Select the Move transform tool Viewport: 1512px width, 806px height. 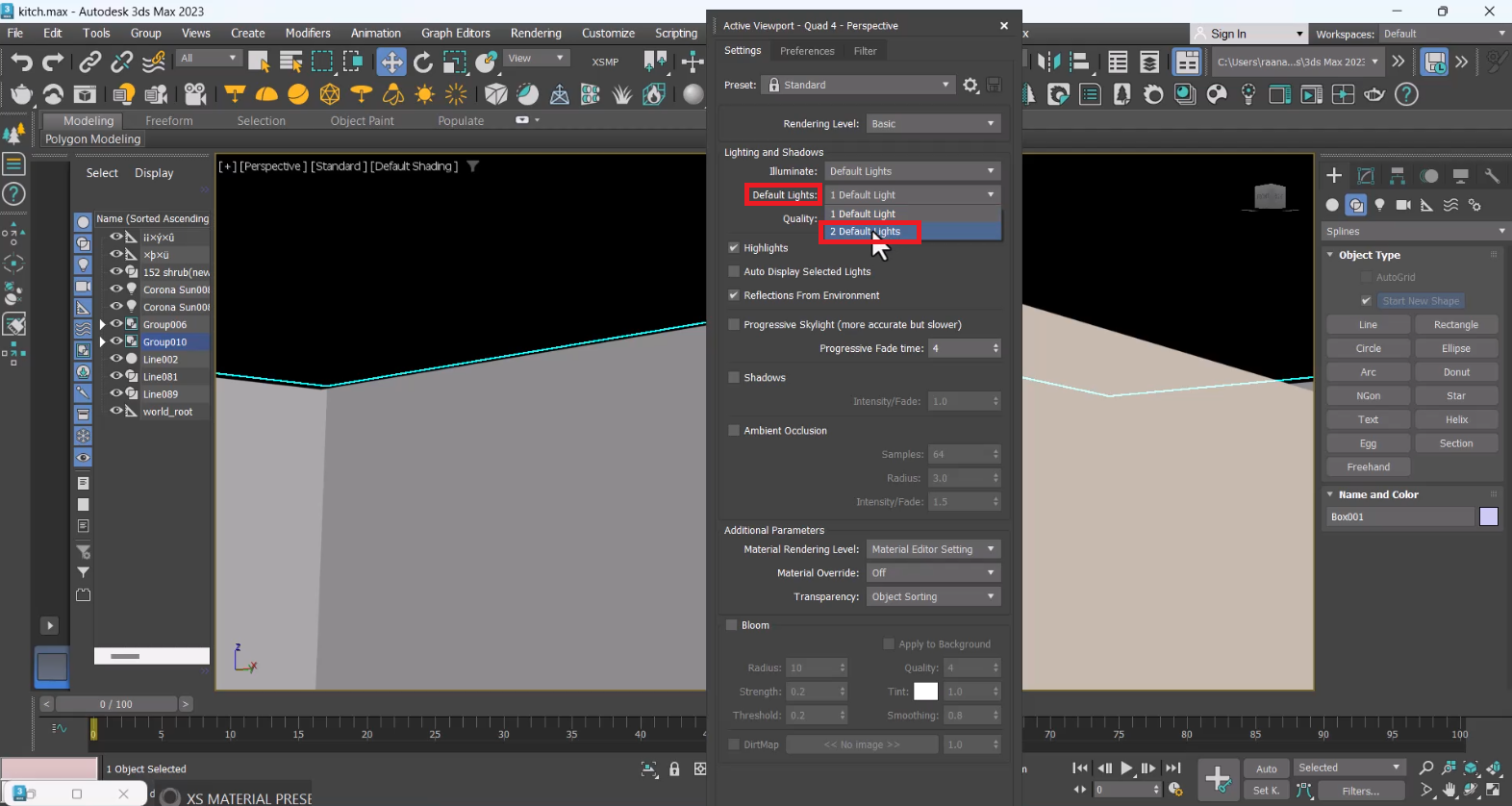pyautogui.click(x=391, y=63)
